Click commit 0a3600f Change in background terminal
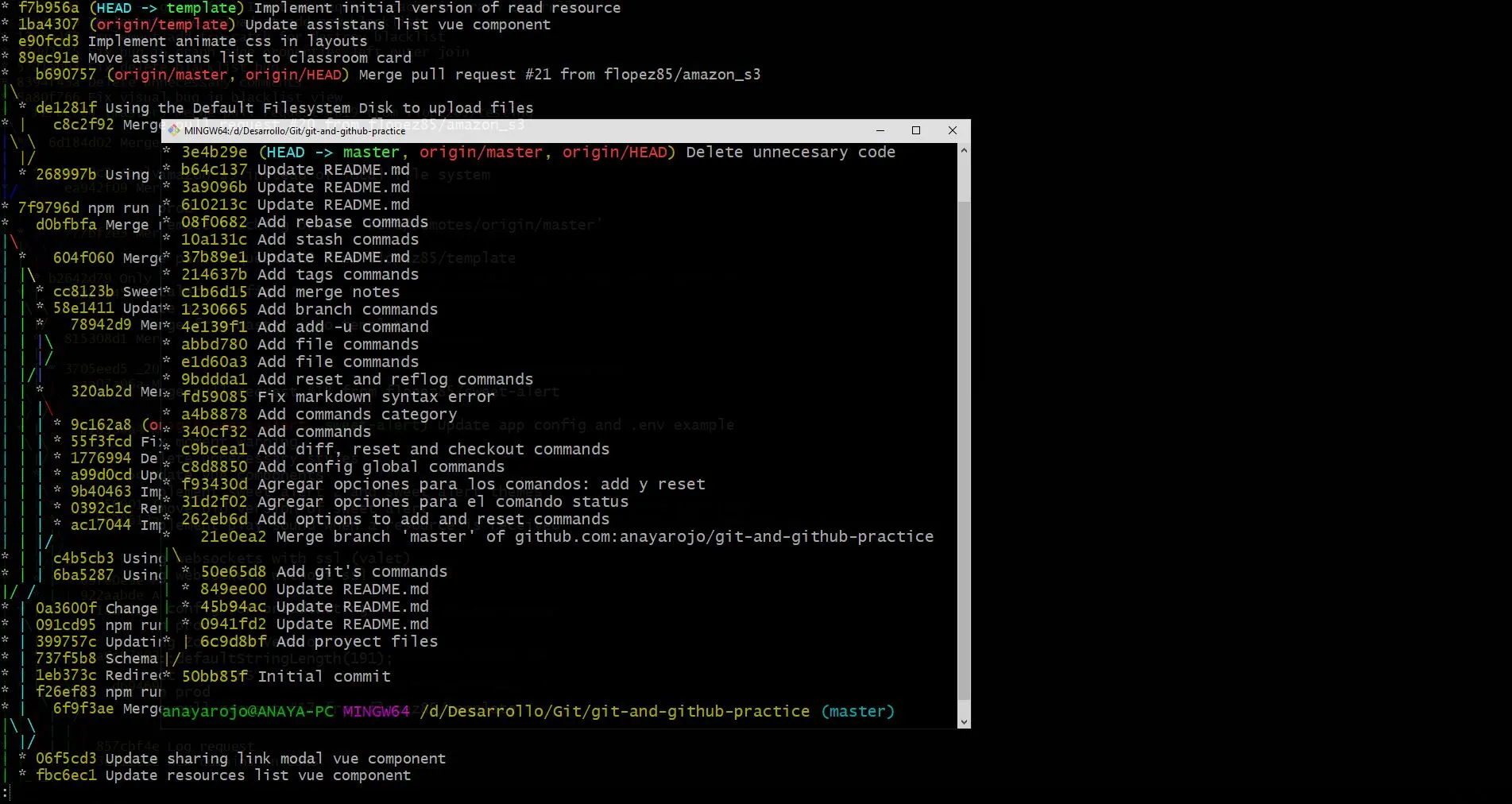 (97, 608)
